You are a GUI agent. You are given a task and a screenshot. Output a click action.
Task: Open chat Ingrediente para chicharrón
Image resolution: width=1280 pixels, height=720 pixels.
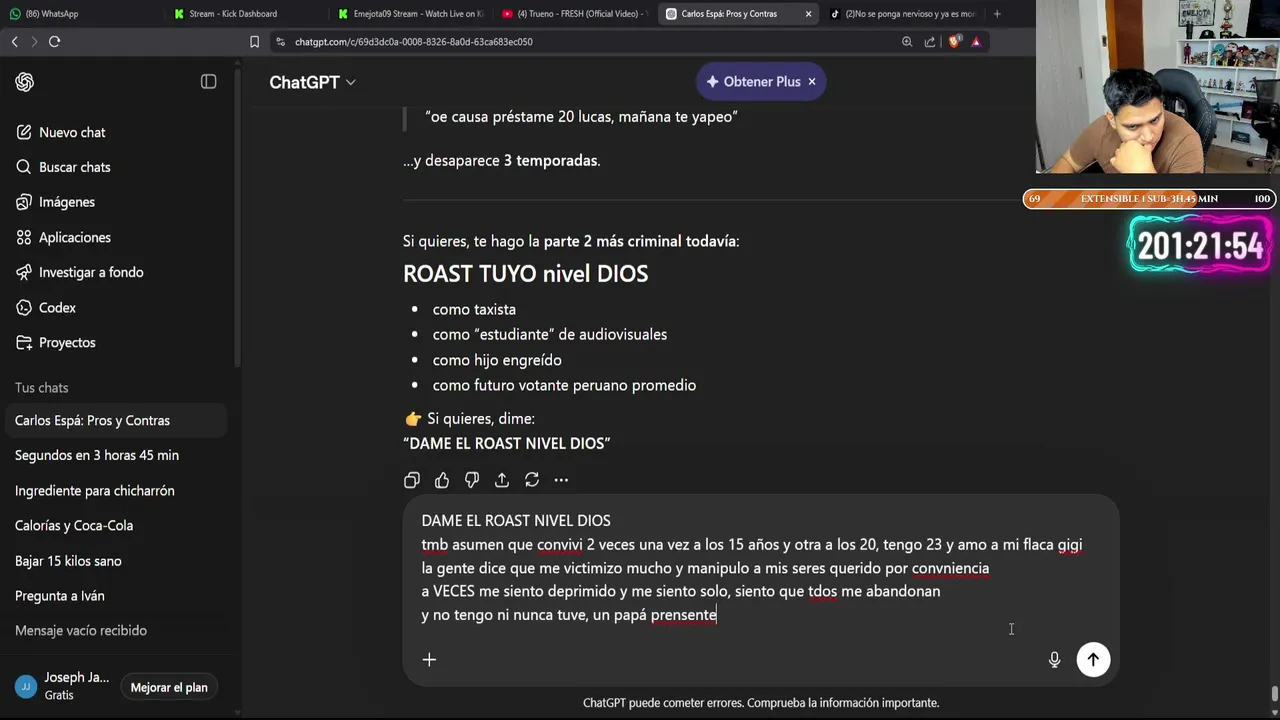115,490
